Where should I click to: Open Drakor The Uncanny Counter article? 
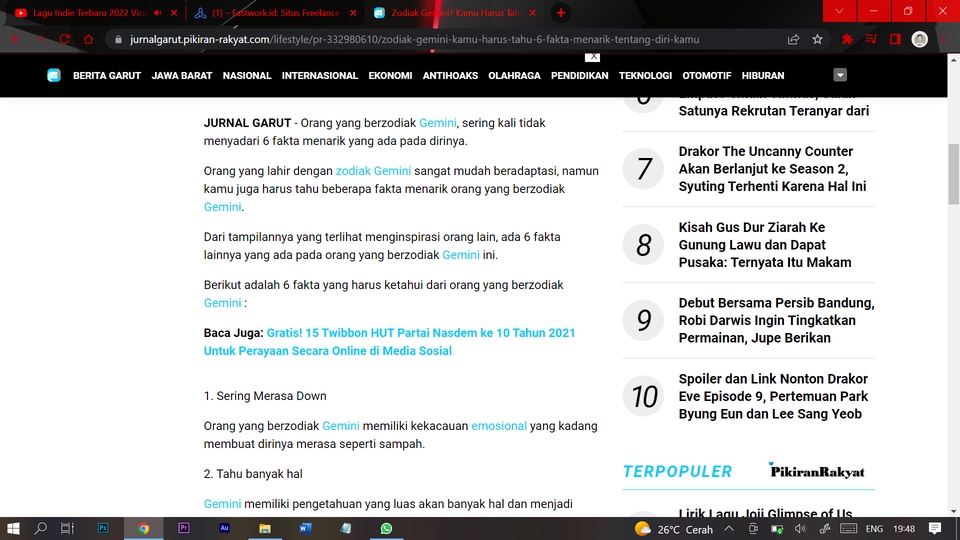click(773, 169)
